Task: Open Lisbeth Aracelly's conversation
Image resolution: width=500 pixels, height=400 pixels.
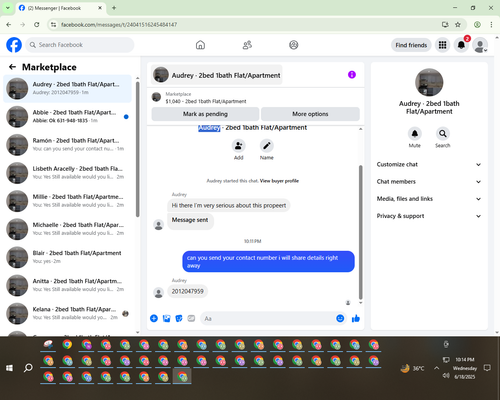Action: 67,173
